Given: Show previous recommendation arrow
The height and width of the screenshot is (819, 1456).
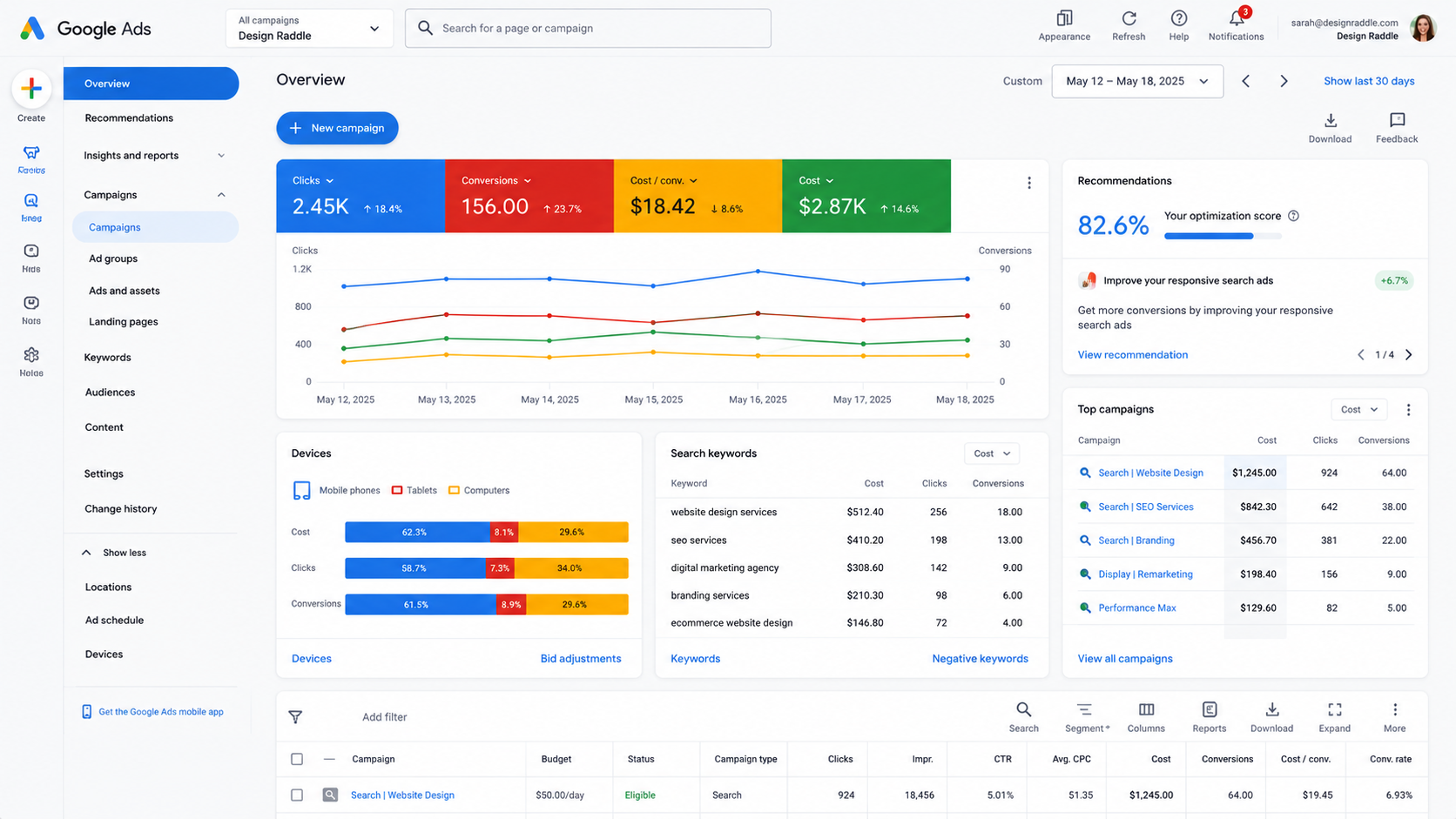Looking at the screenshot, I should [1361, 354].
